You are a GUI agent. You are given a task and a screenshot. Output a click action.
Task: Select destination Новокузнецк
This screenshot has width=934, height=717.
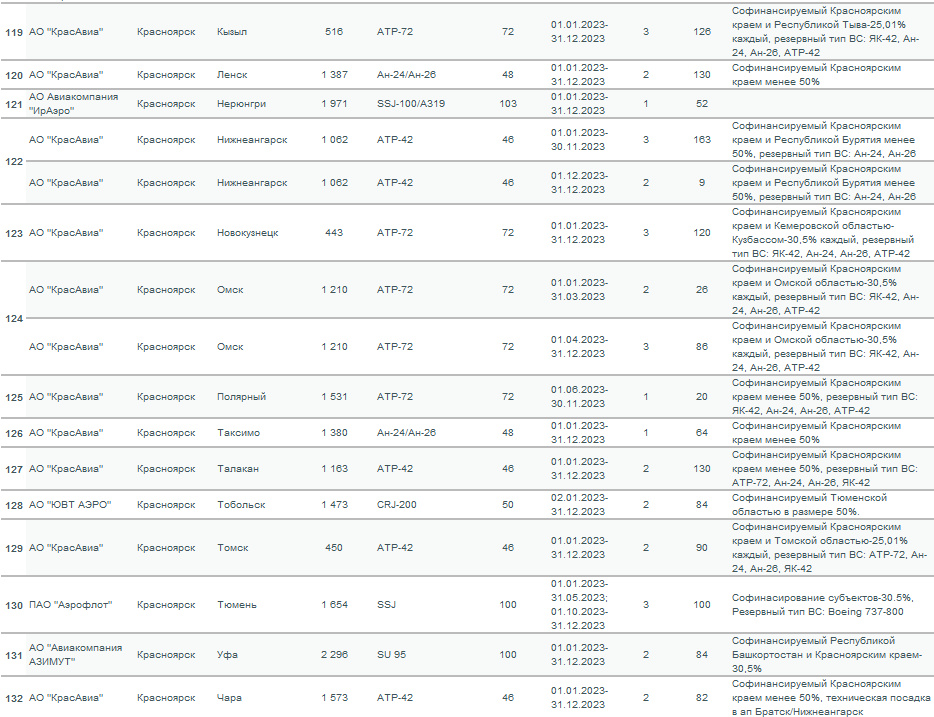[247, 233]
